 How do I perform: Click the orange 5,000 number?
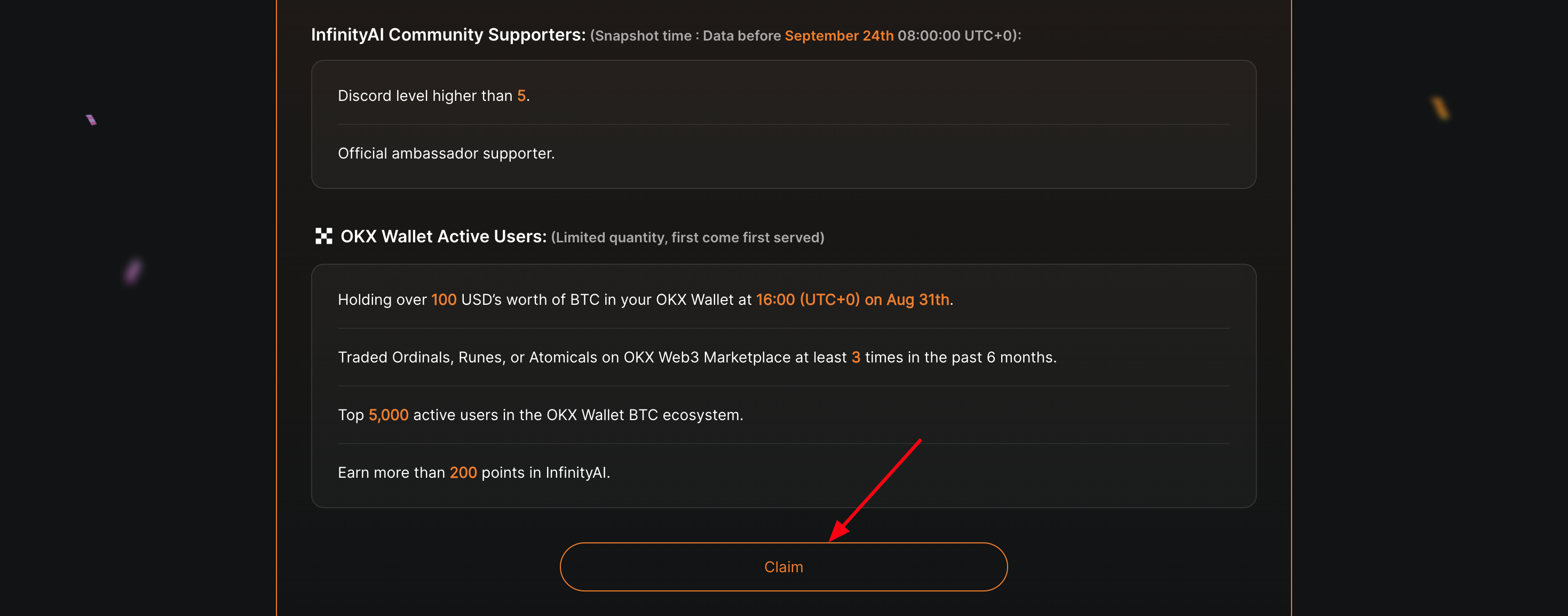point(389,415)
